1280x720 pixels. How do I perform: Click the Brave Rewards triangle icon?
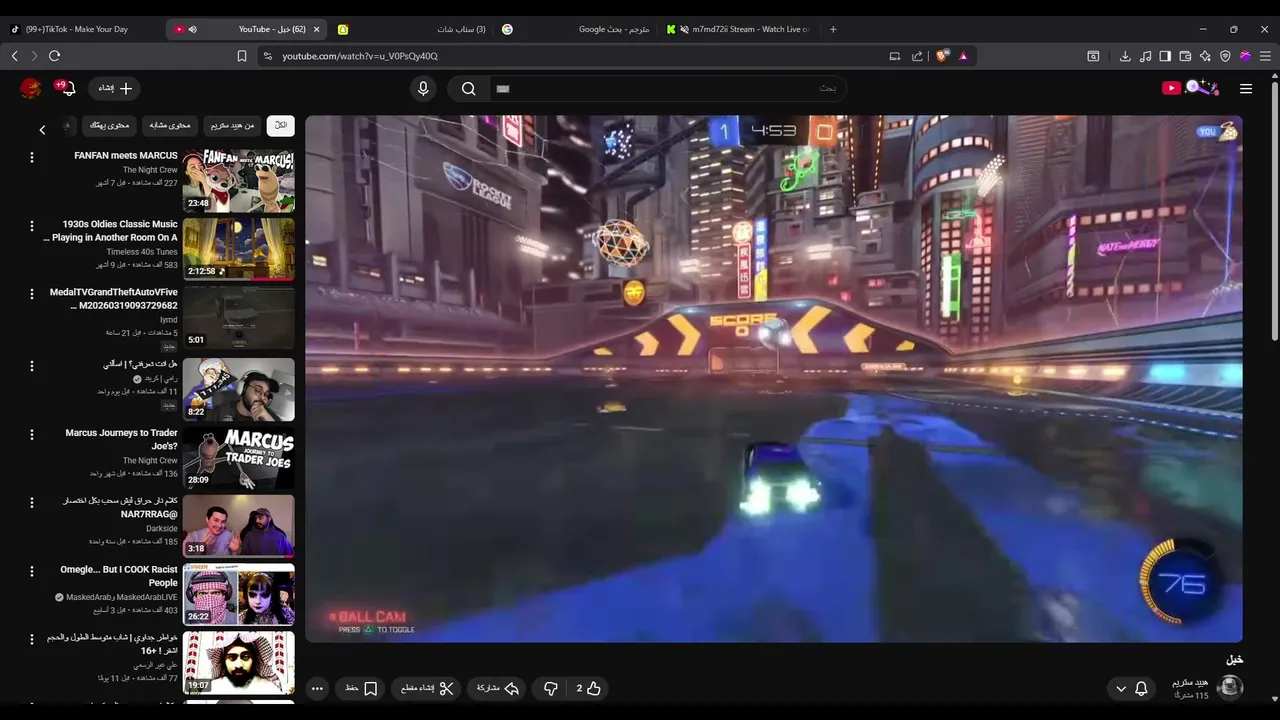click(x=963, y=56)
